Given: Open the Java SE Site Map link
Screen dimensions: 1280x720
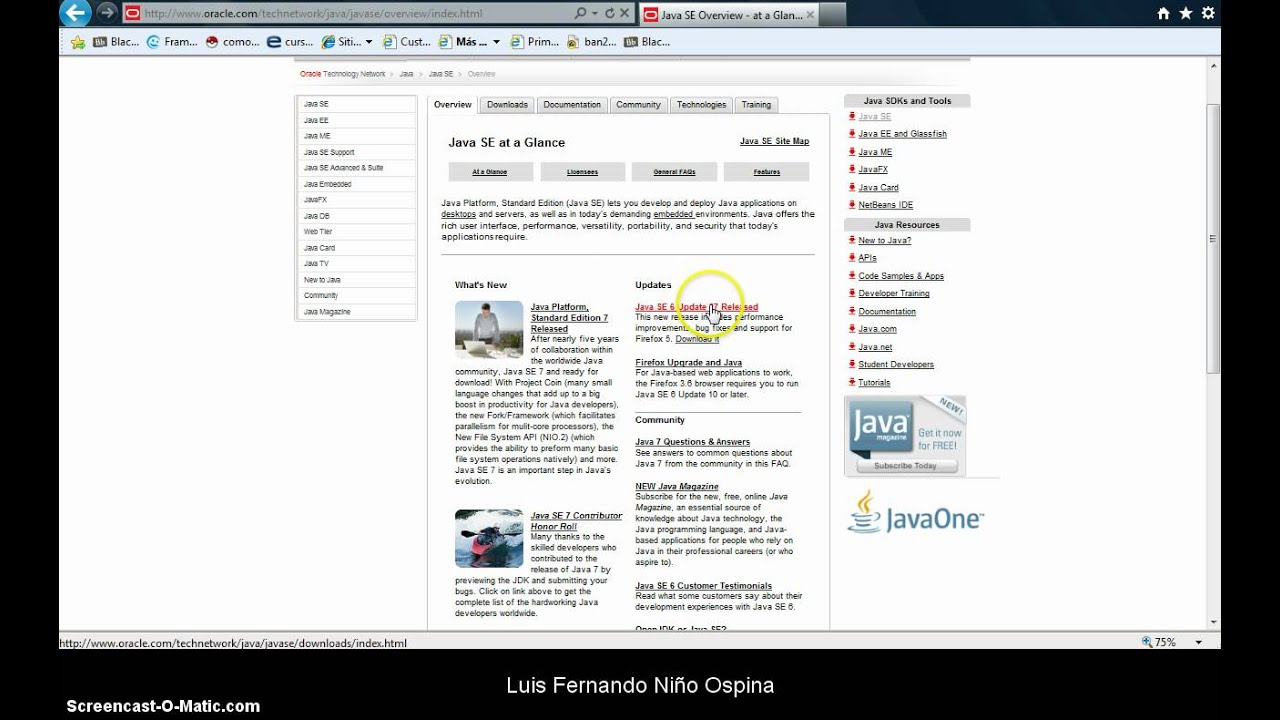Looking at the screenshot, I should [x=774, y=142].
